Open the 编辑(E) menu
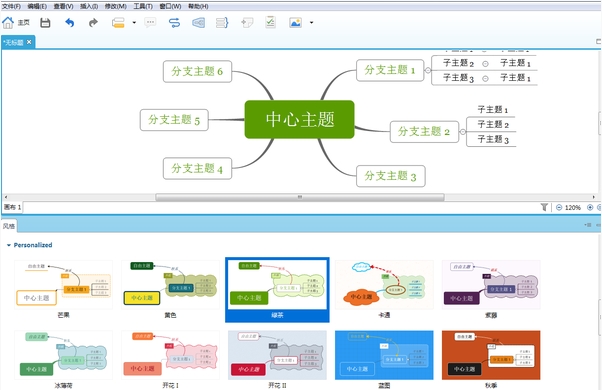This screenshot has width=602, height=390. pyautogui.click(x=37, y=6)
